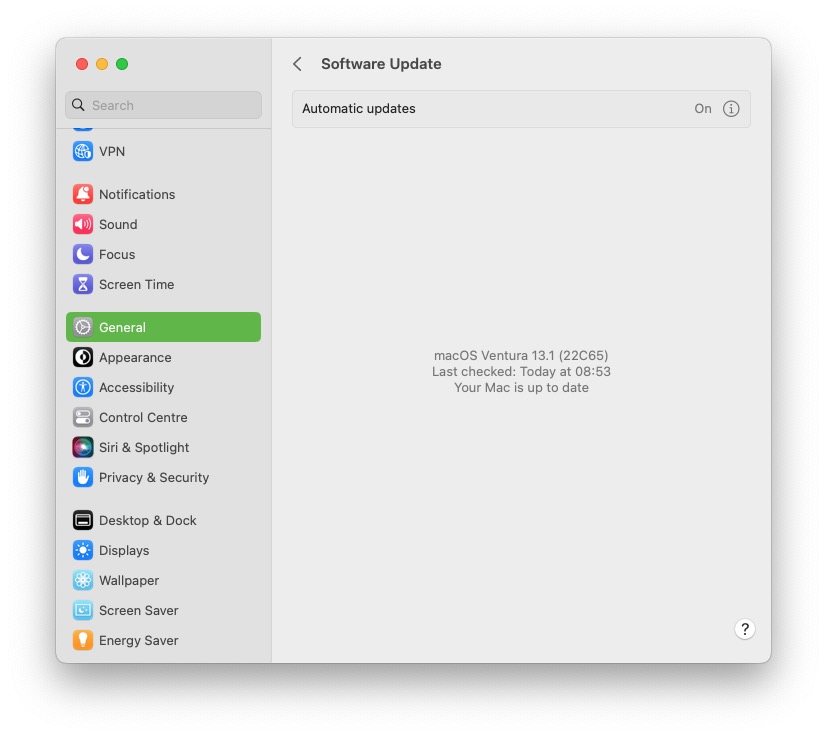
Task: Open Wallpaper settings label
Action: click(129, 580)
